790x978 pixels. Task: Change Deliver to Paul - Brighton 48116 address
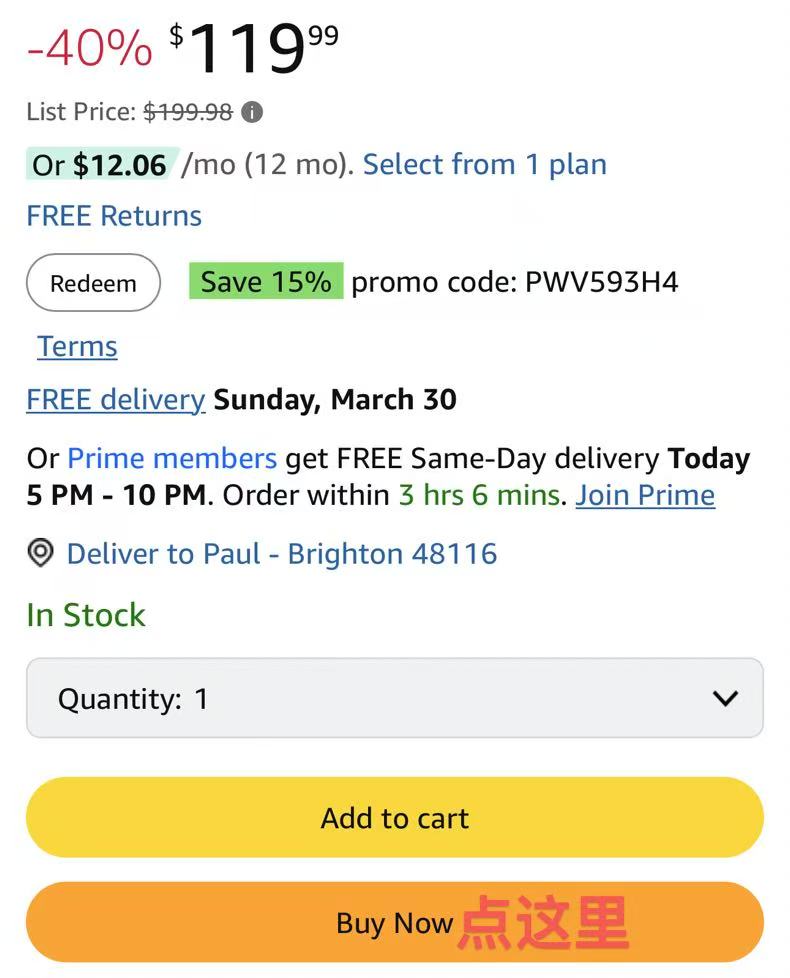[281, 554]
